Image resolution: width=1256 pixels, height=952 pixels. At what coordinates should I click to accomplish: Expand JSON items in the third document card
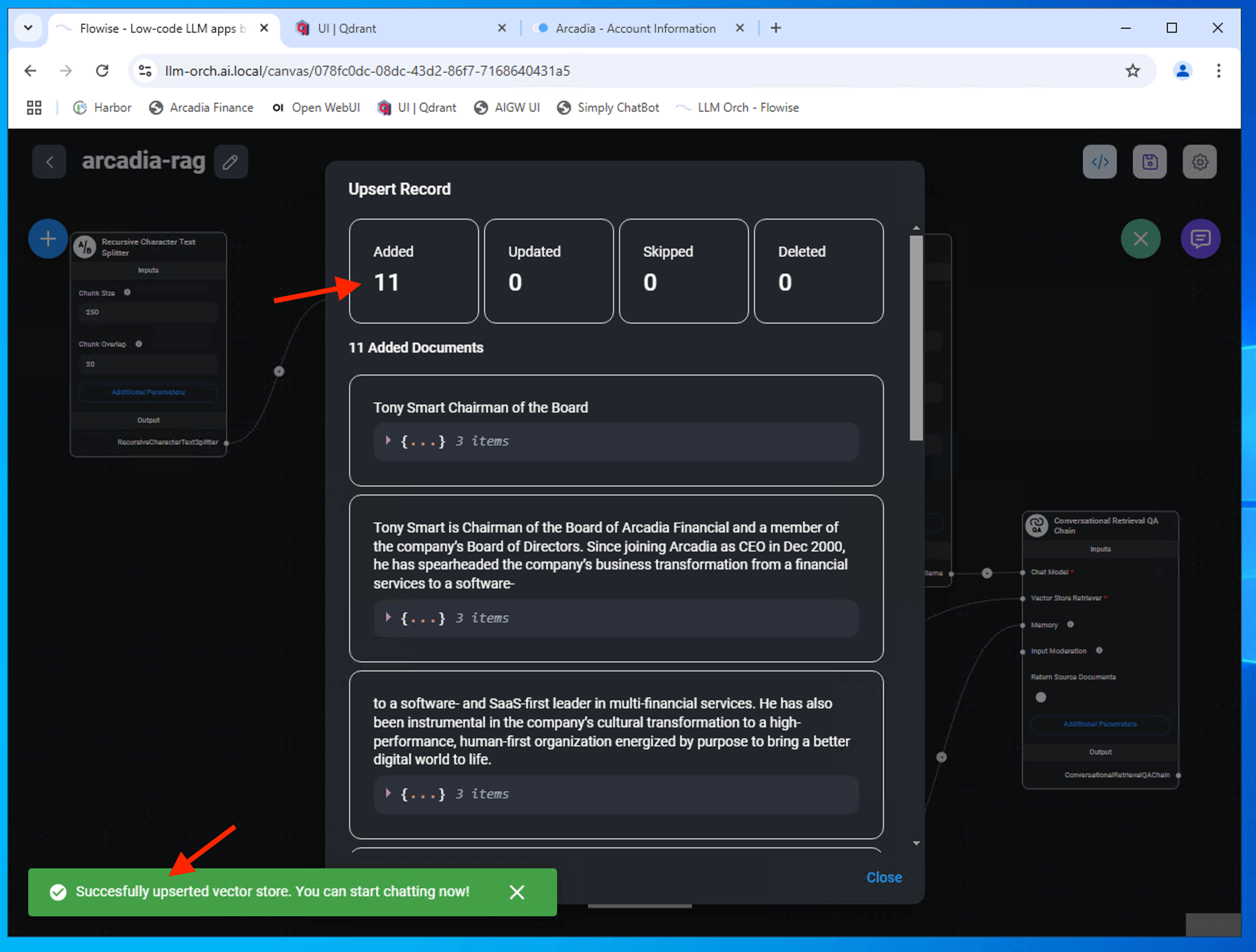click(x=388, y=793)
